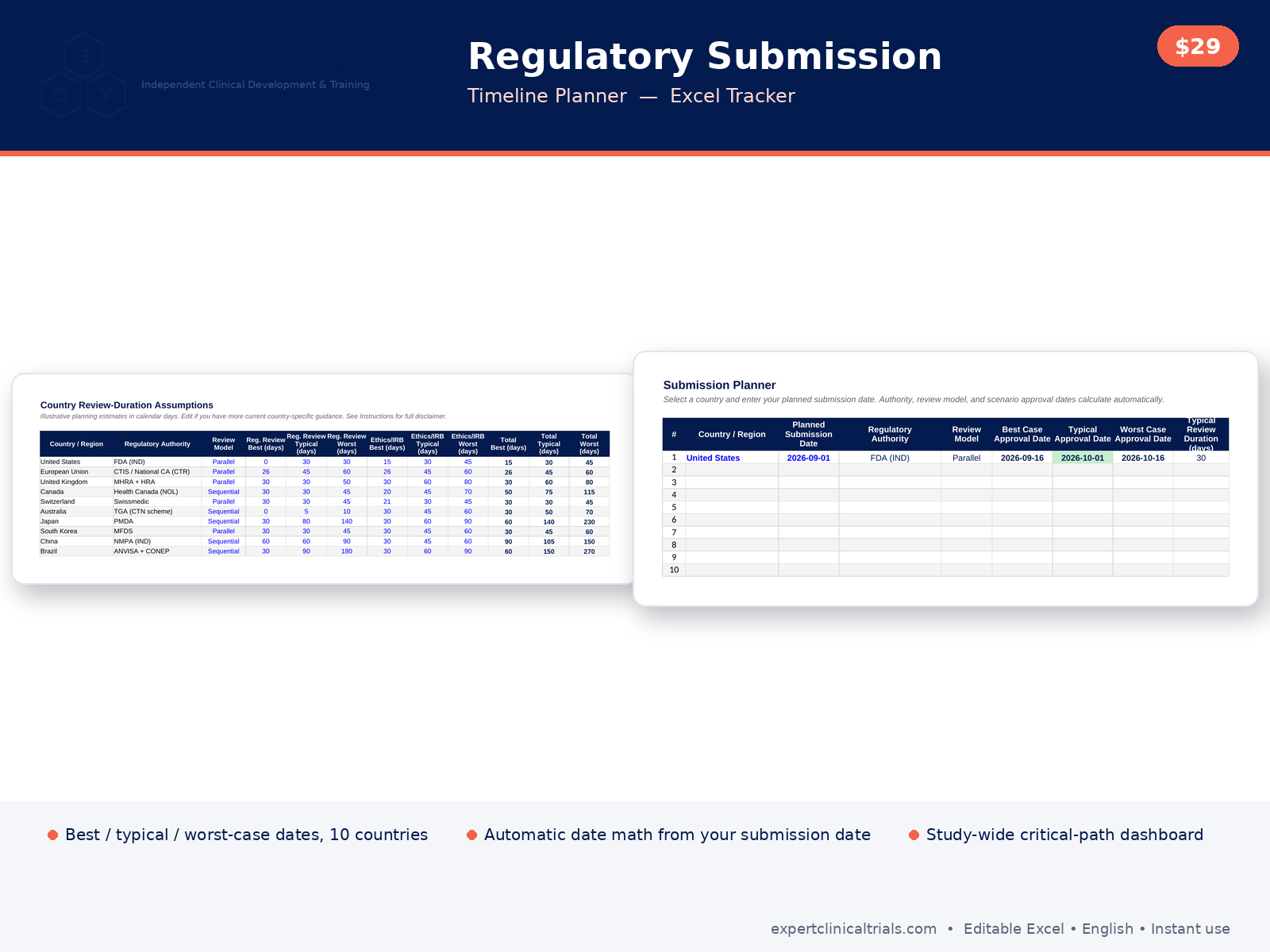Screen dimensions: 1270x952
Task: Click 'Study-wide critical-path dashboard' bullet
Action: click(x=1056, y=835)
